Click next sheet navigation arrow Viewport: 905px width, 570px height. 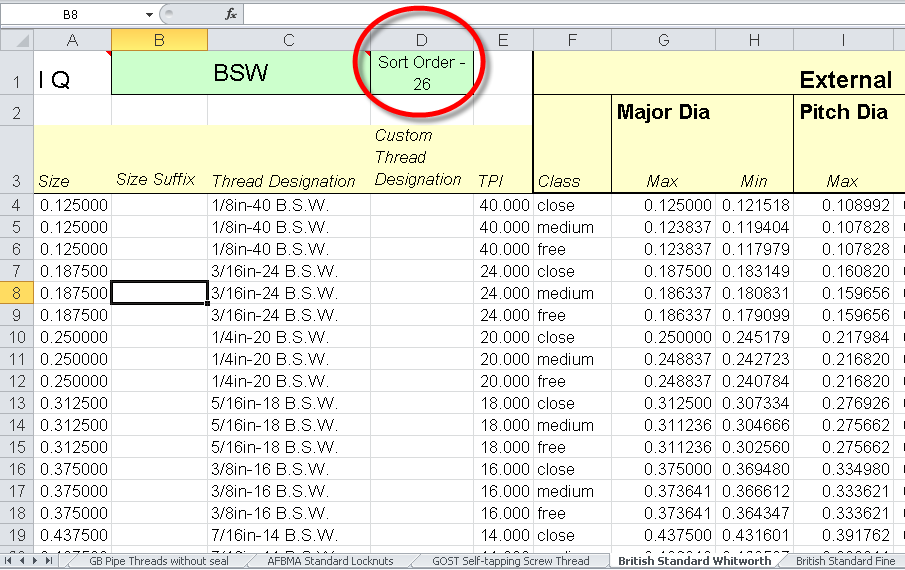coord(35,560)
